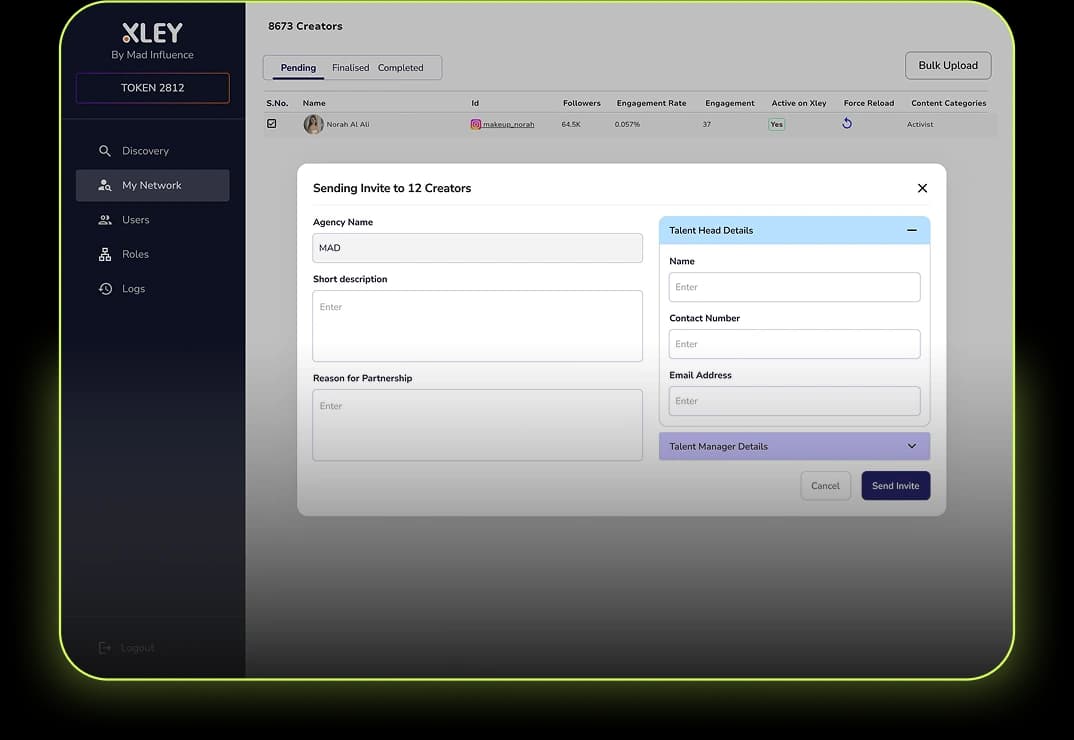Click the Followers column header

click(x=582, y=103)
